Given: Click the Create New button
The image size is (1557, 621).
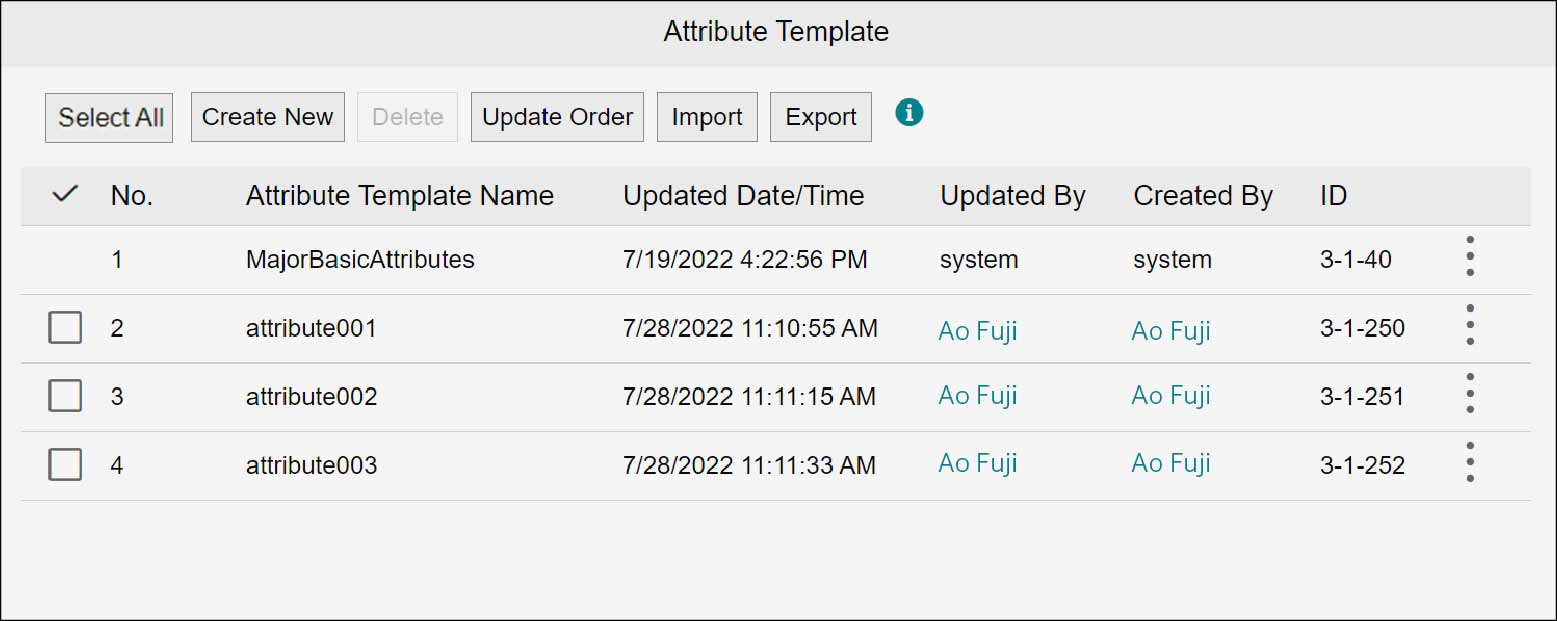Looking at the screenshot, I should pos(267,117).
